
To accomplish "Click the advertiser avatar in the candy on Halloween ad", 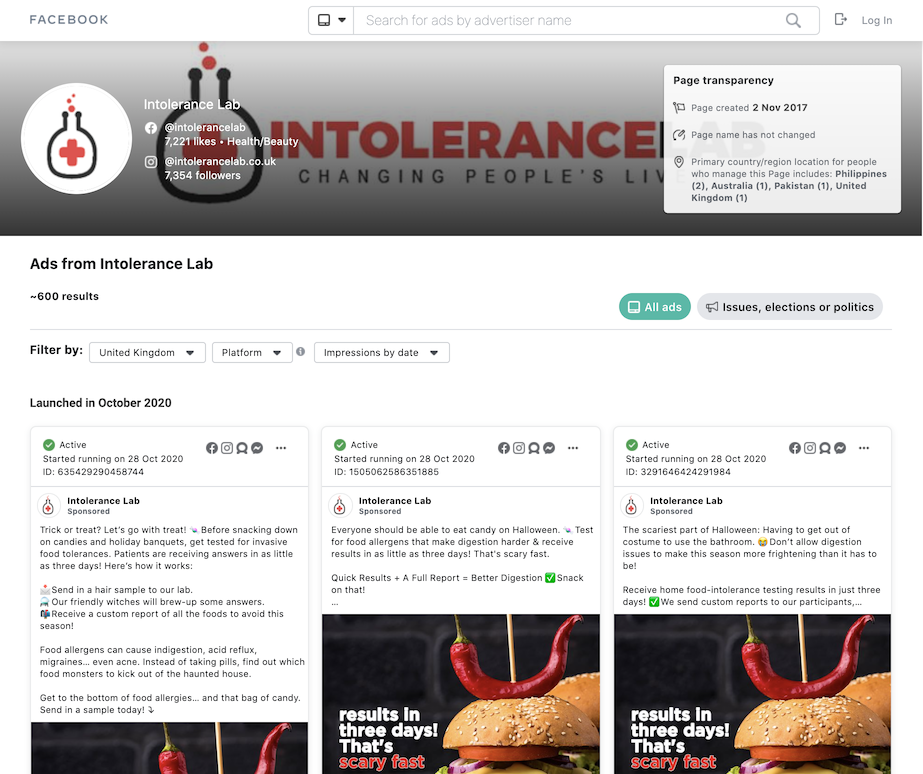I will 340,506.
